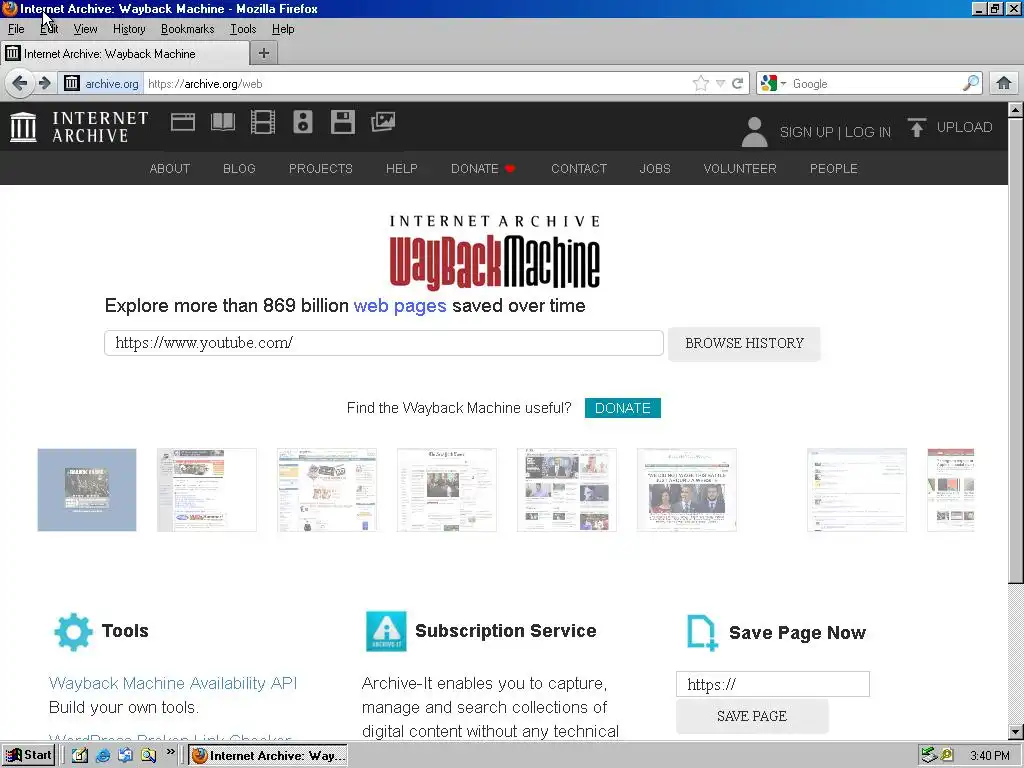This screenshot has width=1024, height=768.
Task: Reload the page with refresh icon
Action: 738,83
